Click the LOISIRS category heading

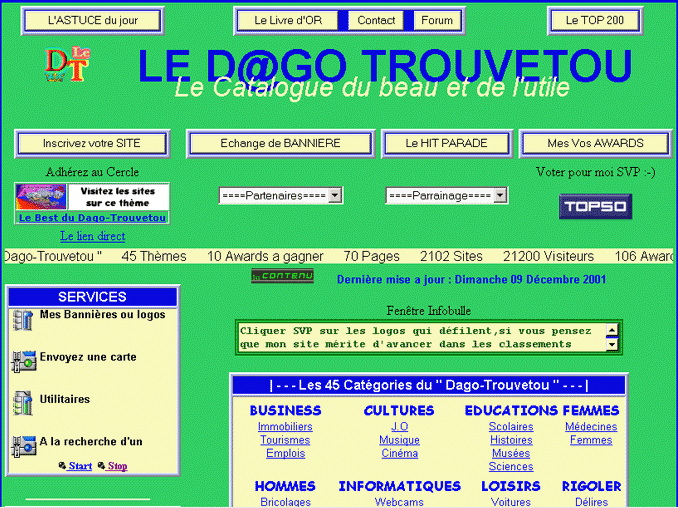click(511, 486)
